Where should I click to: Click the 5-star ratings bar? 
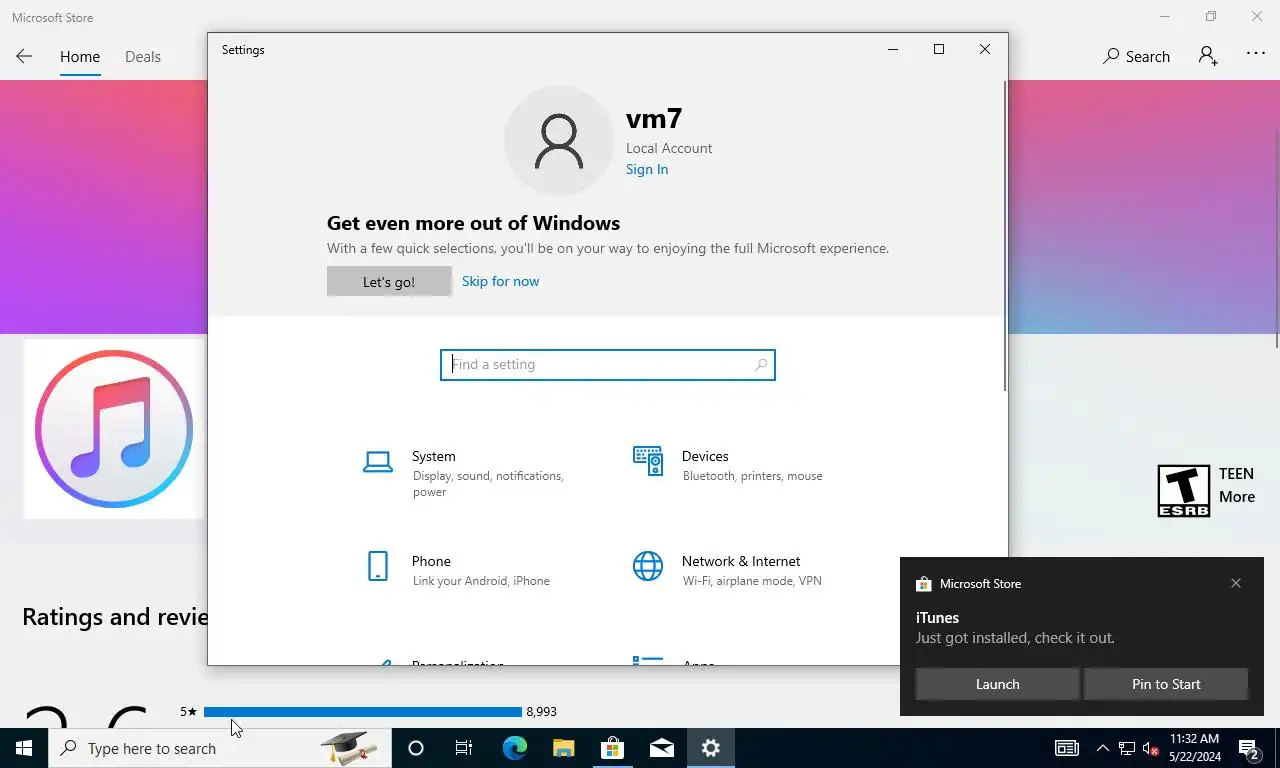click(363, 712)
